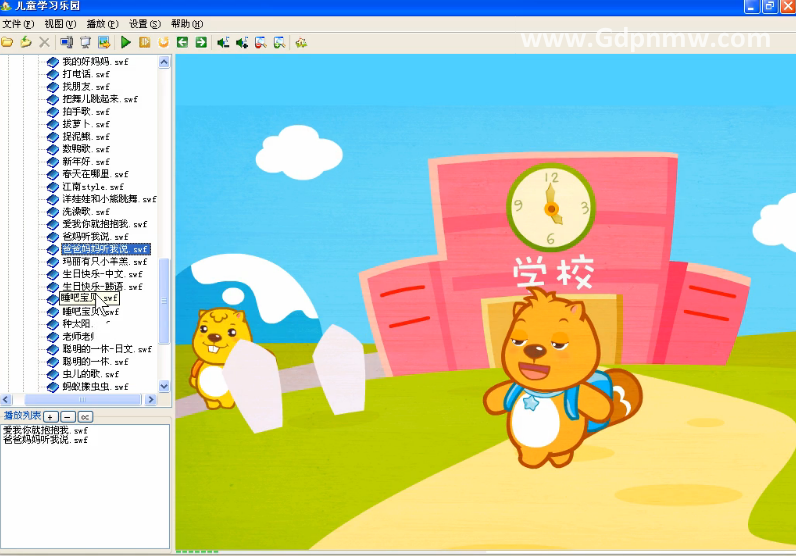
Task: Open the 播放 menu
Action: (103, 24)
